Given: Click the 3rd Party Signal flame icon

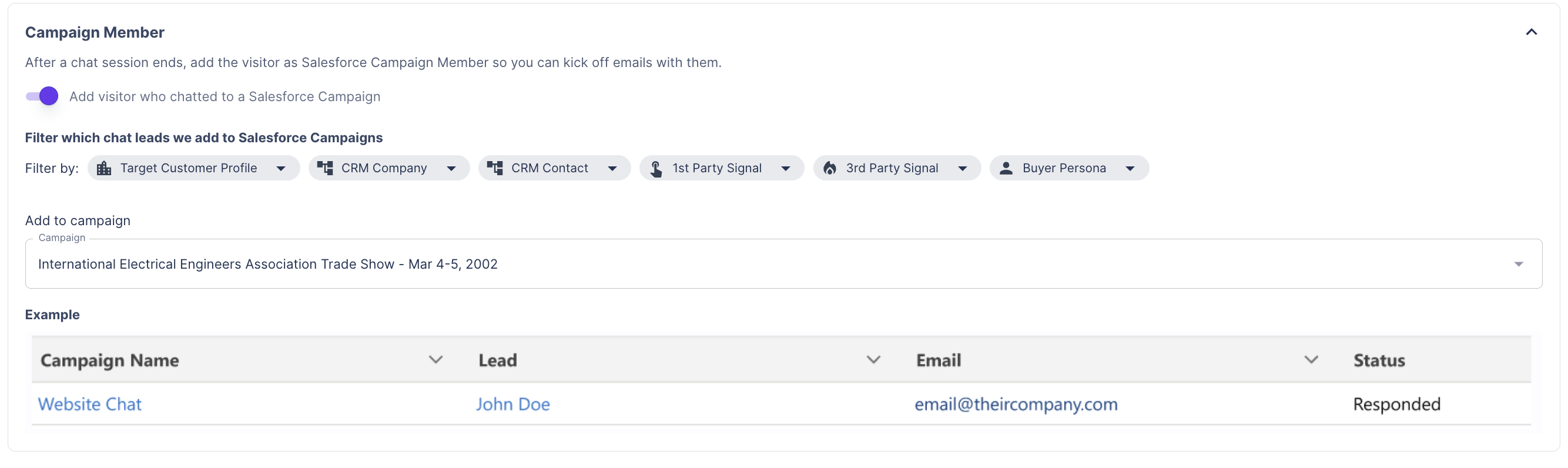Looking at the screenshot, I should [830, 169].
